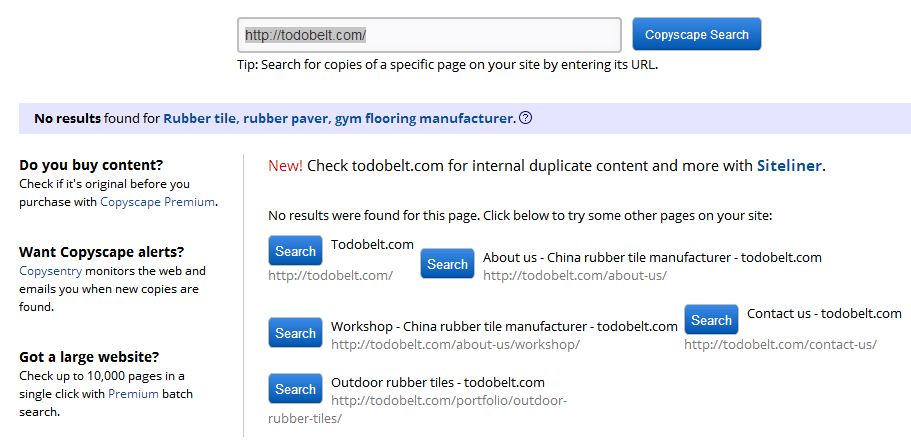Click the http://todobelt.com/about-us/workshop/ URL text
Screen dimensions: 911x444
coord(456,344)
